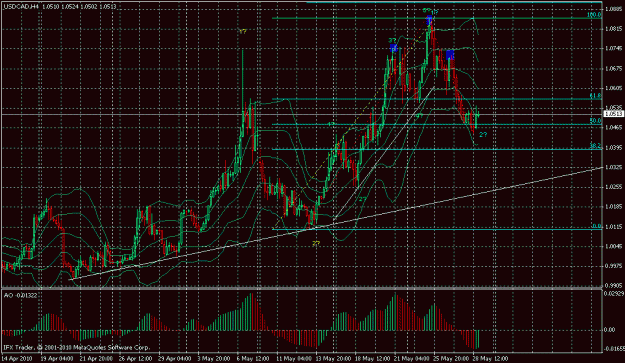625x363 pixels.
Task: Click the 1.0185 price scale label
Action: 613,206
